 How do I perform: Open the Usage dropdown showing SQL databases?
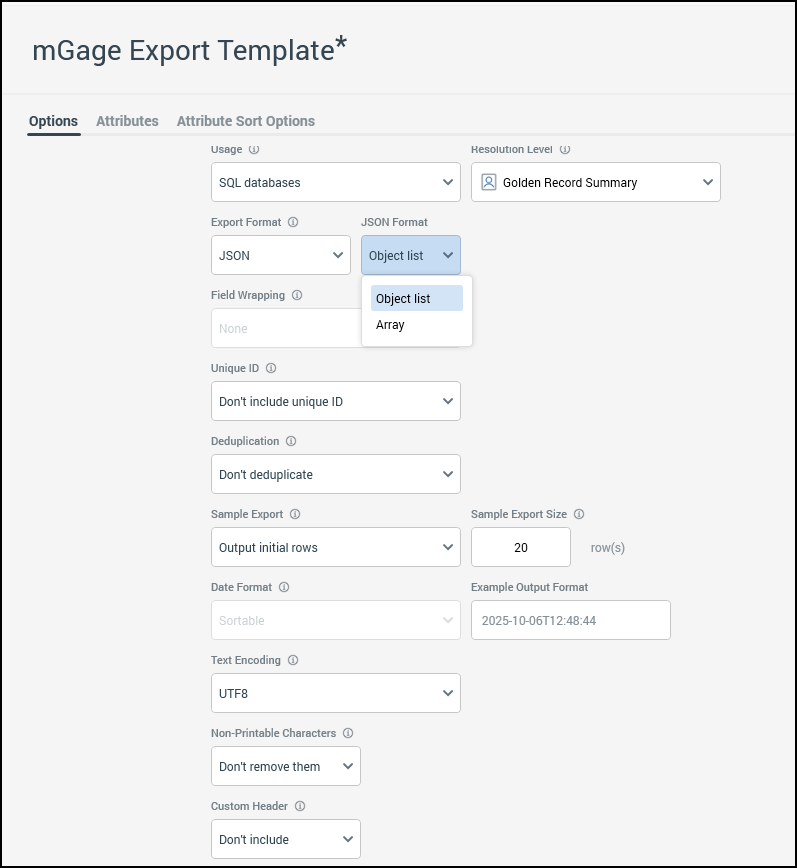tap(335, 182)
